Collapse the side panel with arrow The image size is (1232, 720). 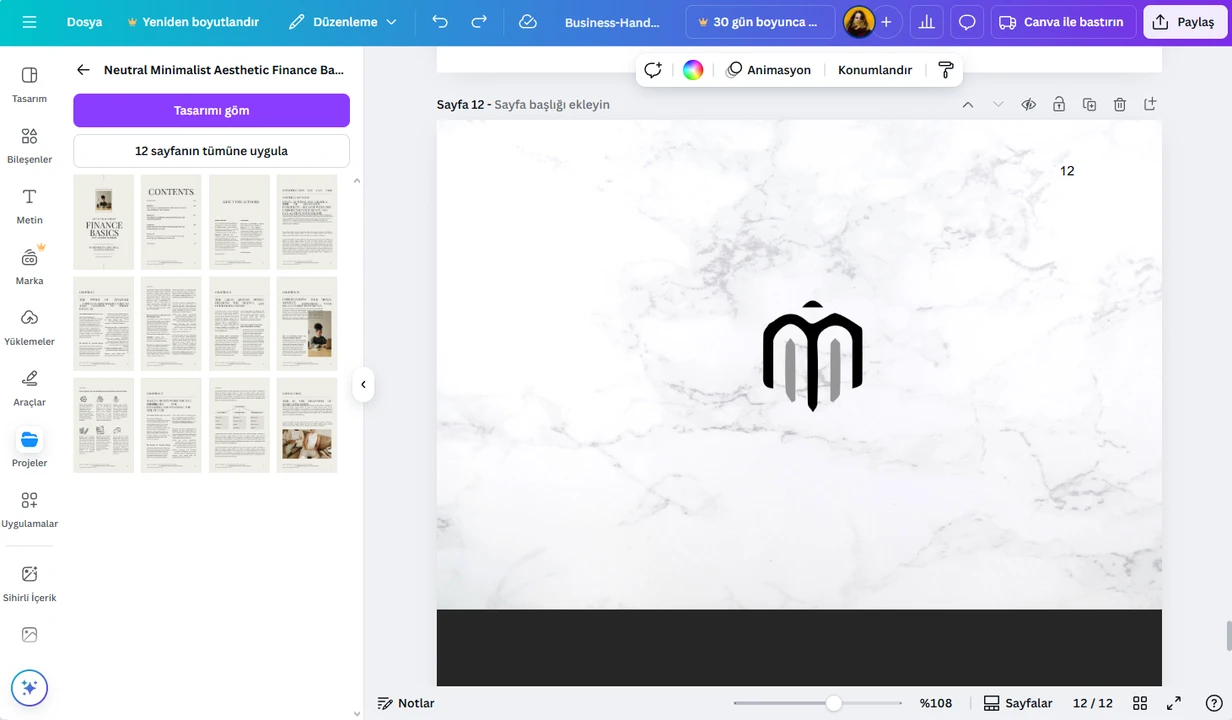pyautogui.click(x=363, y=384)
